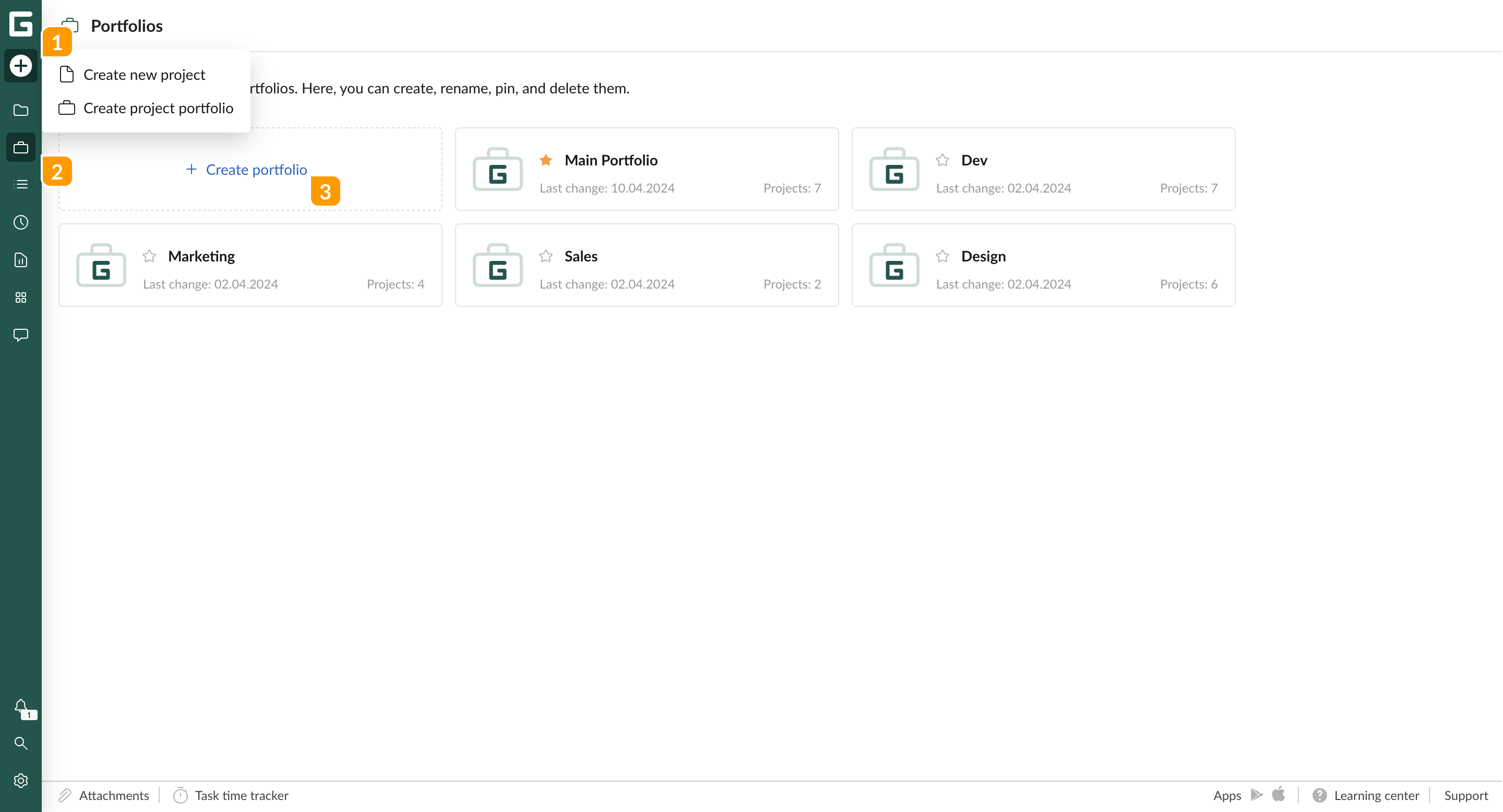Open the task list icon in sidebar
The height and width of the screenshot is (812, 1503).
click(21, 184)
